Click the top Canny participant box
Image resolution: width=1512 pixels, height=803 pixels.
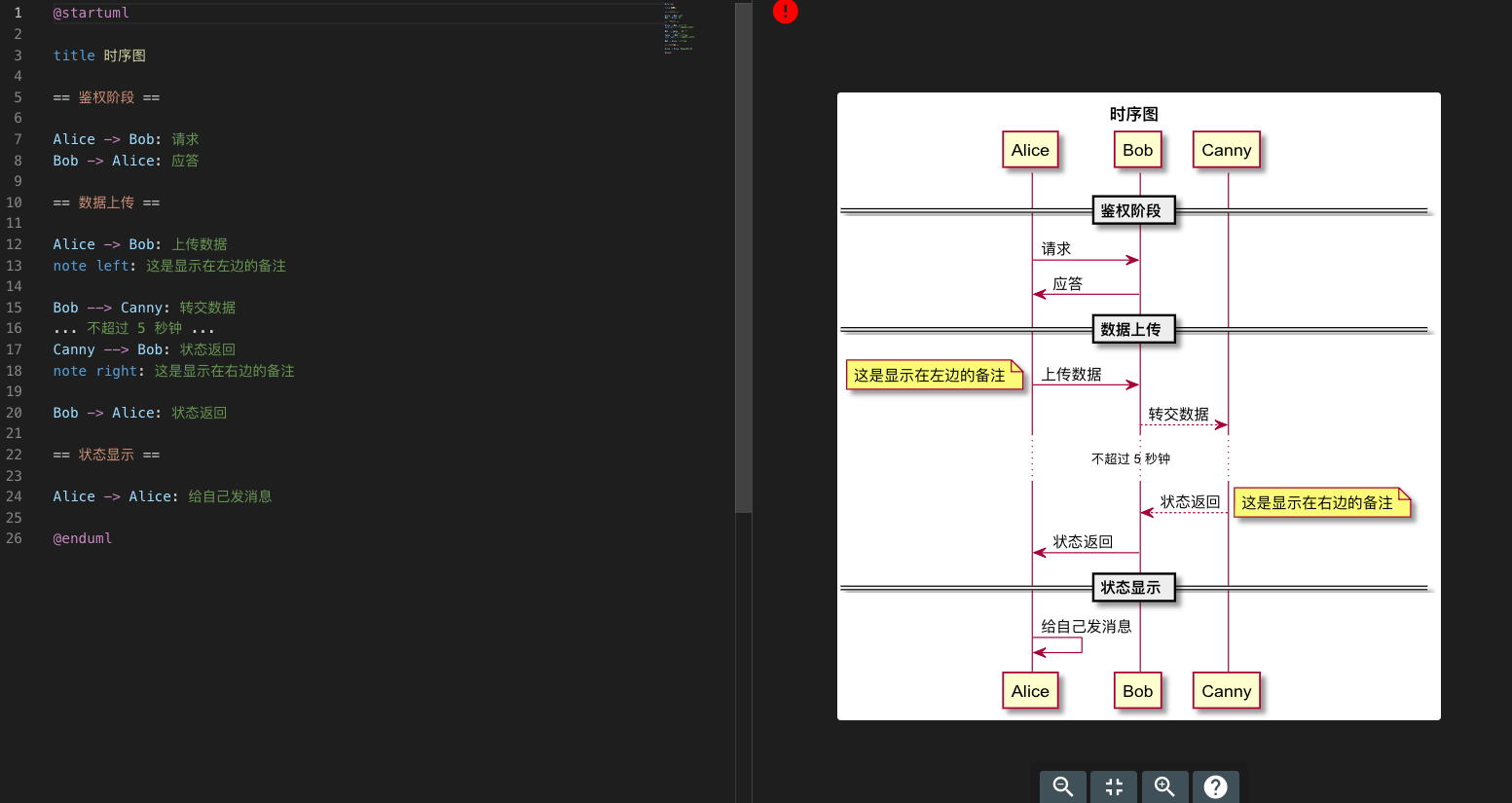tap(1227, 150)
